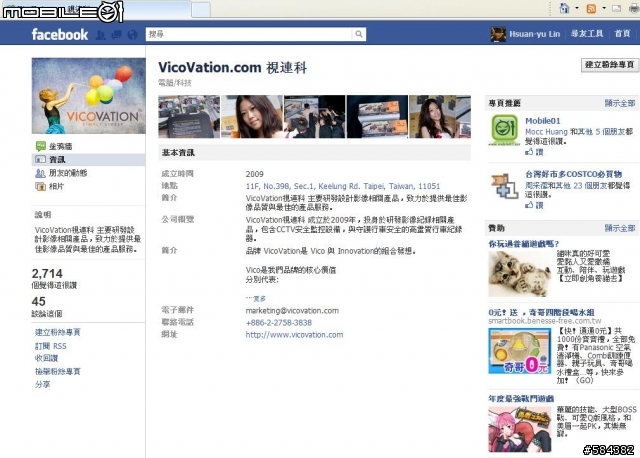The height and width of the screenshot is (458, 640).
Task: Open 年度最強戰鬥遊戲 ad title
Action: tap(521, 399)
